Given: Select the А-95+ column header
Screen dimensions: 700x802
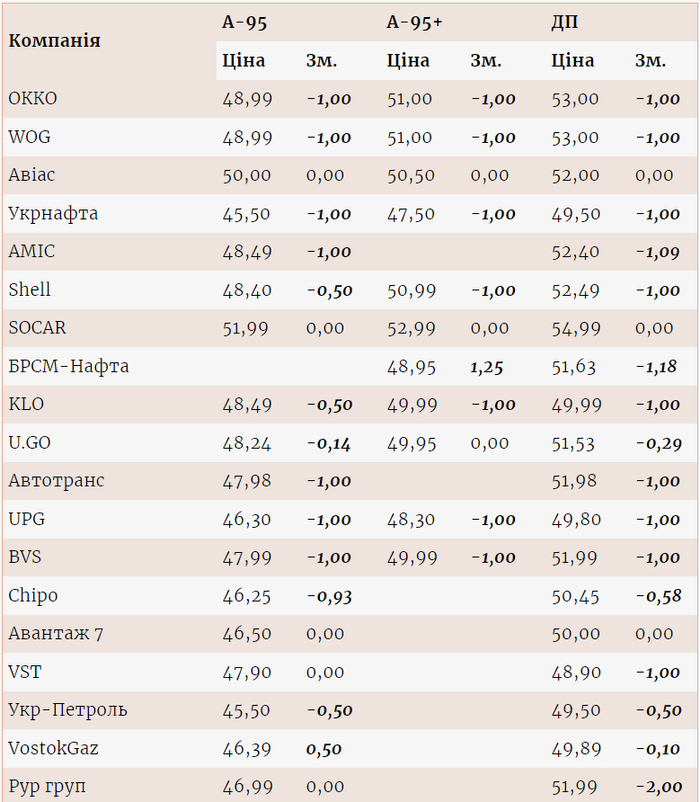Looking at the screenshot, I should tap(414, 22).
